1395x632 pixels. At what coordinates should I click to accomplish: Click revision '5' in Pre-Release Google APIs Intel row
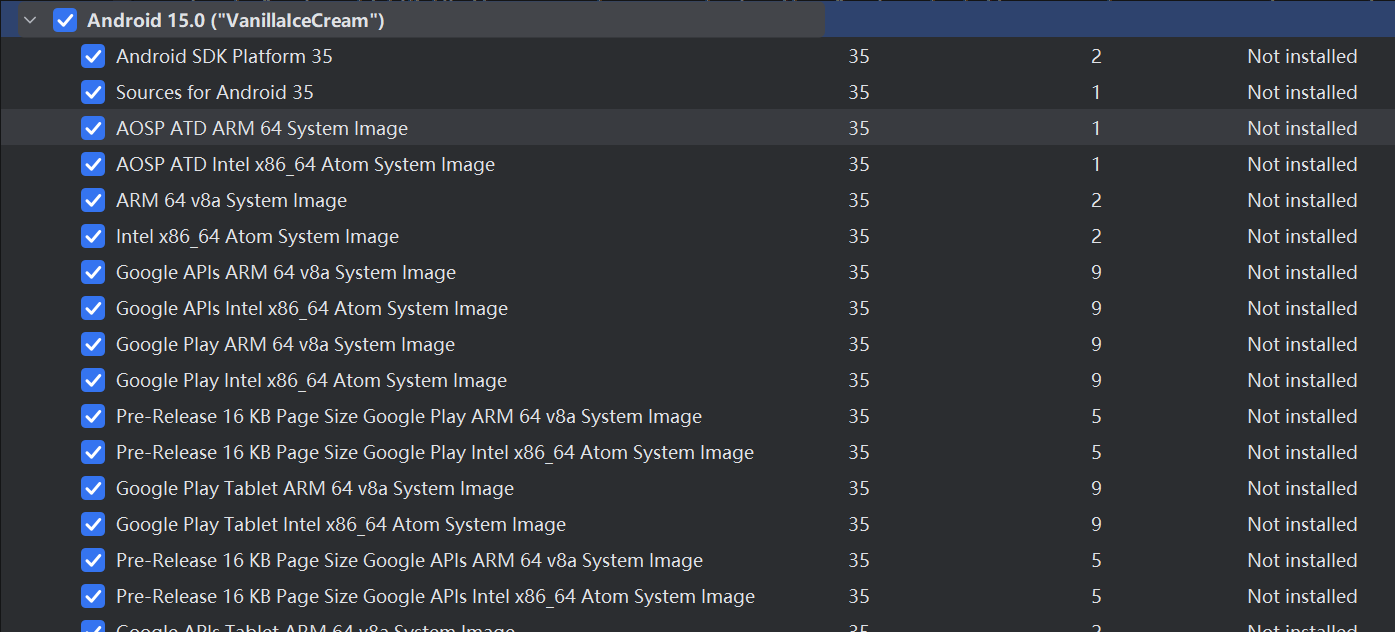(x=1096, y=596)
